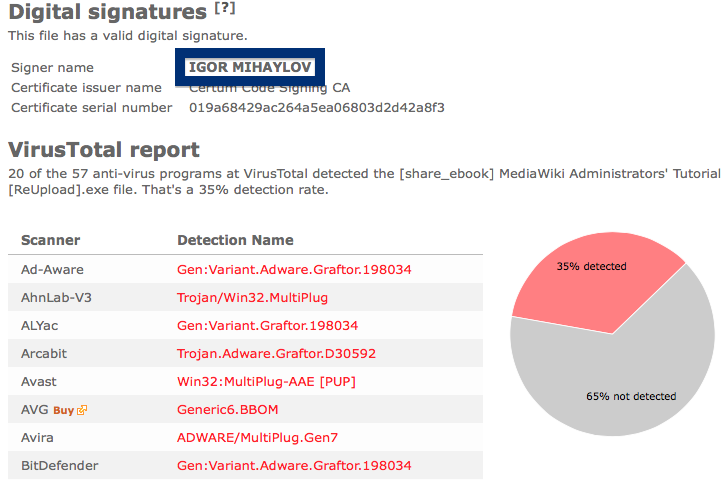The image size is (726, 480).
Task: Click the Trojan.Adware.Graftor.D30592 detection name
Action: pos(276,354)
